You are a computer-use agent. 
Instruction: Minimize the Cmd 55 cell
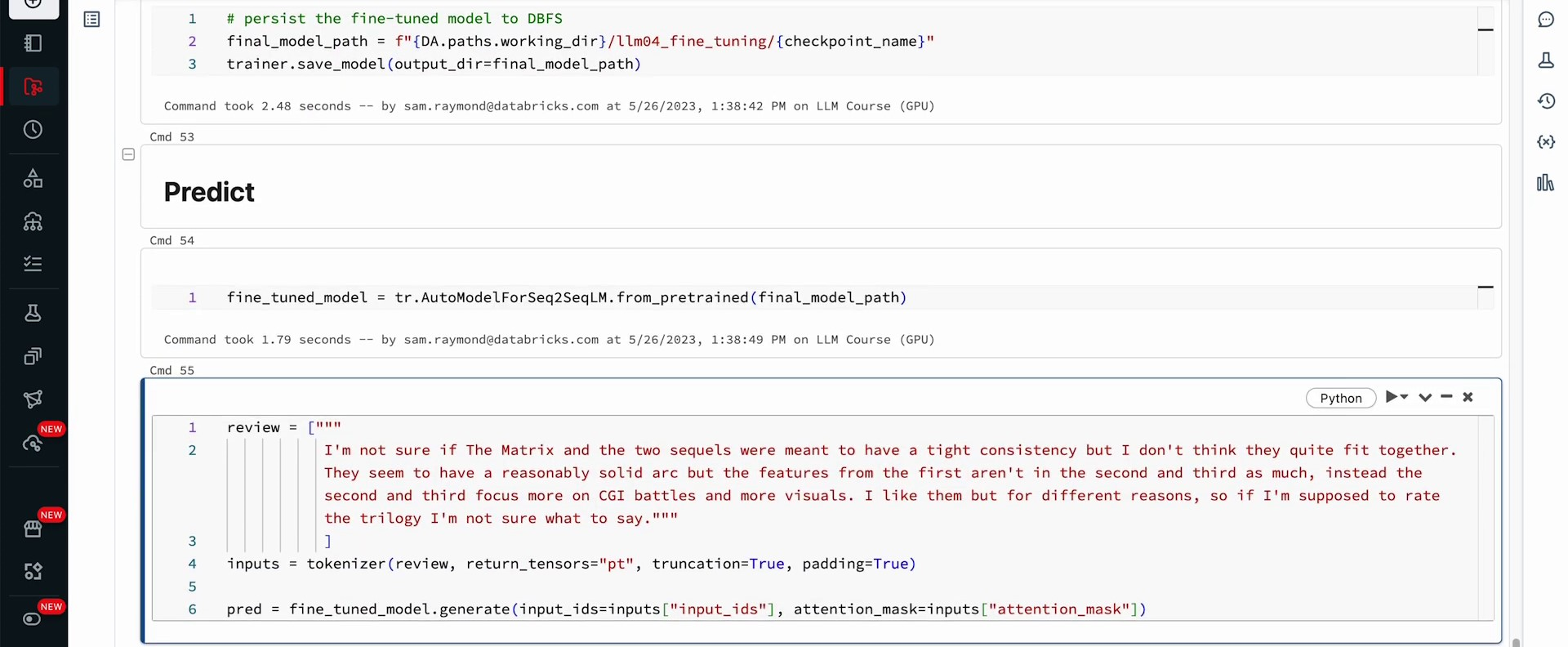(x=1446, y=397)
